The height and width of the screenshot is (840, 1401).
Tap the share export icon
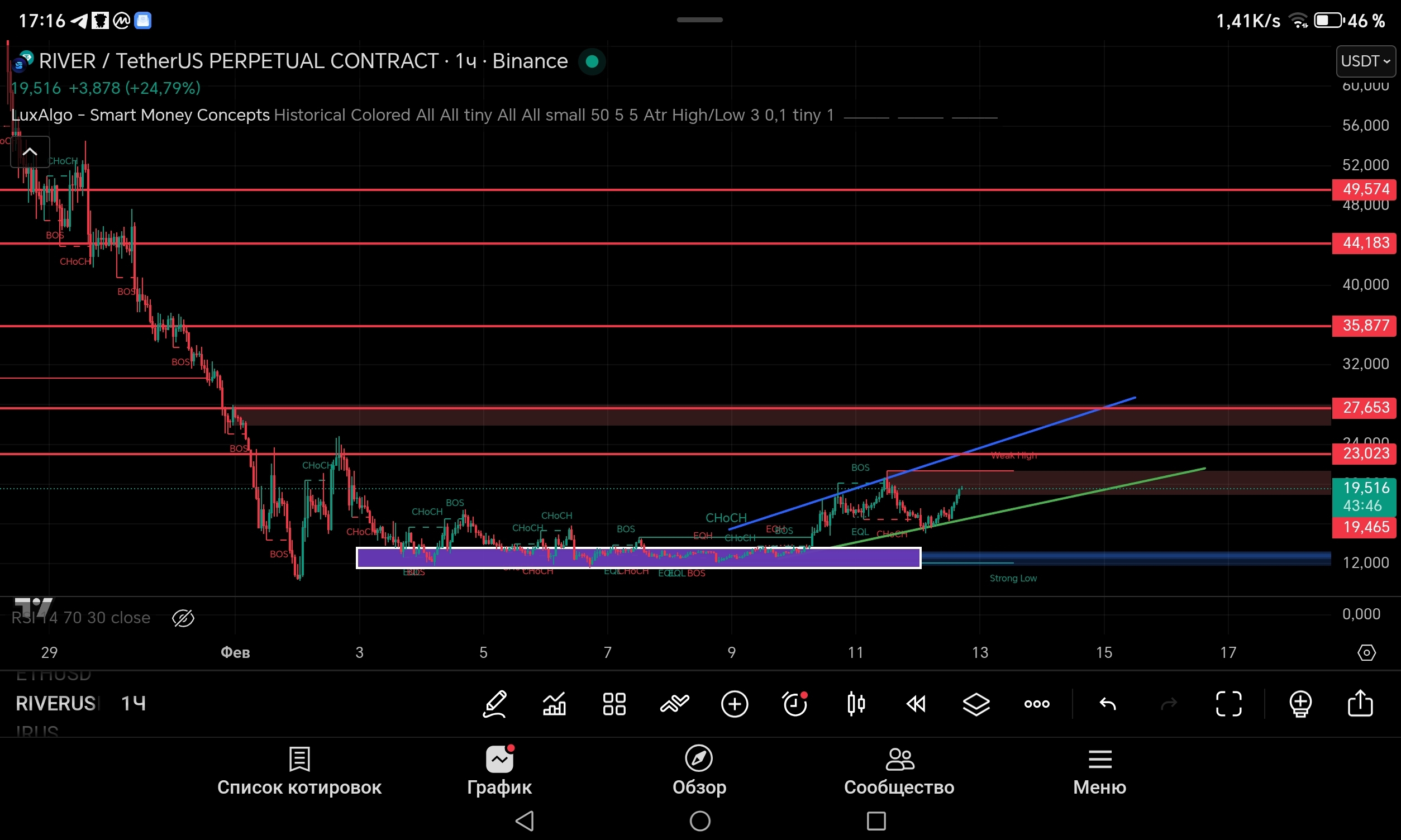click(x=1360, y=704)
